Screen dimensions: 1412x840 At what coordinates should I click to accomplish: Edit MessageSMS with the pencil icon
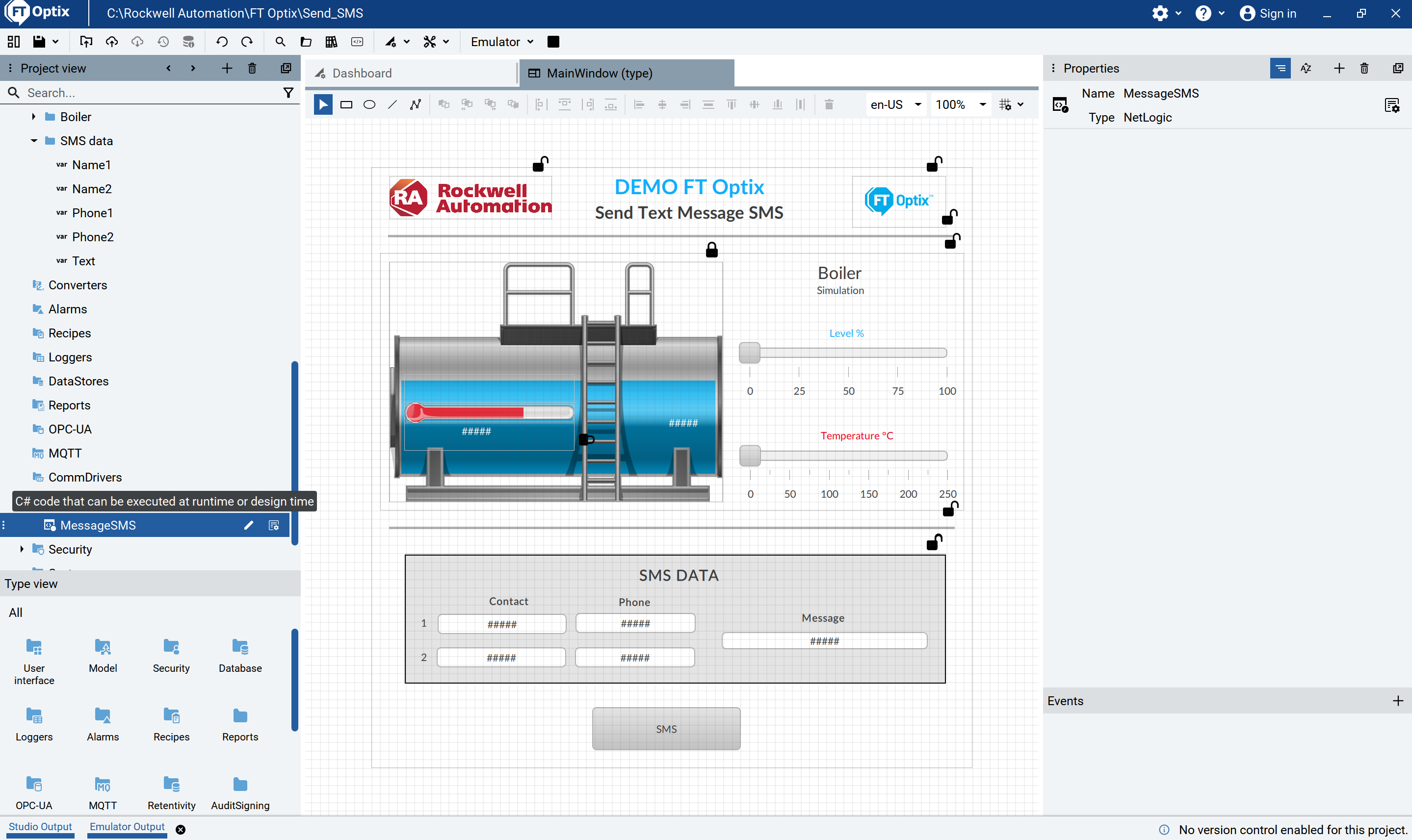[x=248, y=525]
